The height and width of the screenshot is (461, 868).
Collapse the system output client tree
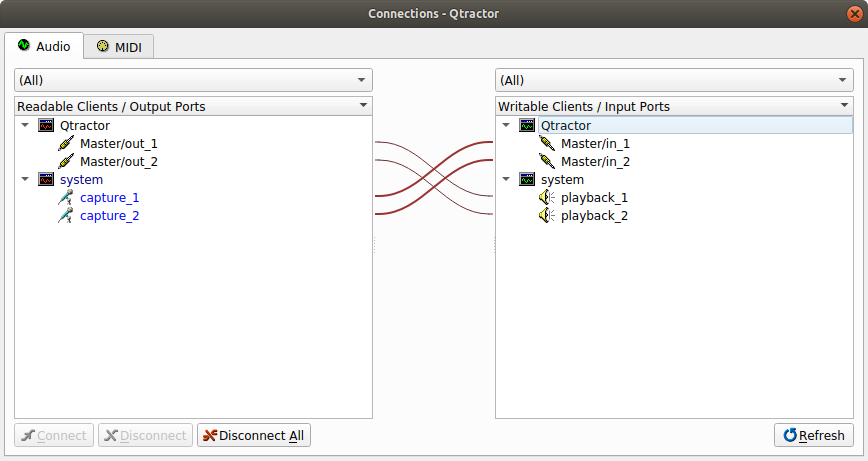point(25,179)
